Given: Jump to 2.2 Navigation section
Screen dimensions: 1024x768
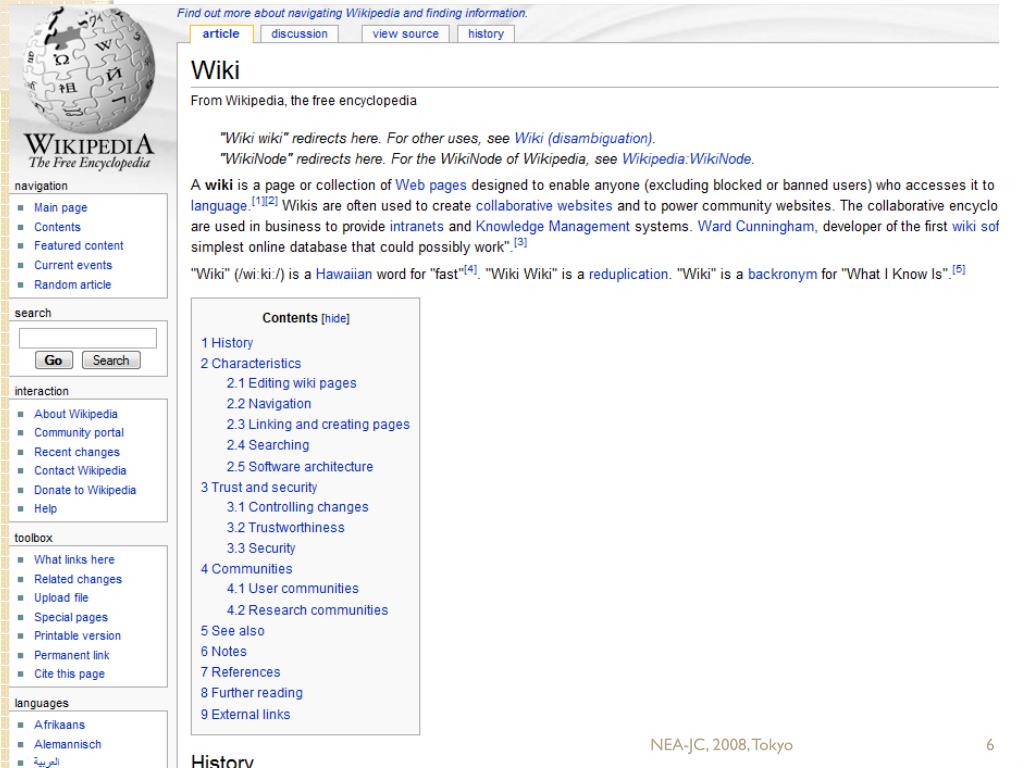Looking at the screenshot, I should 269,404.
